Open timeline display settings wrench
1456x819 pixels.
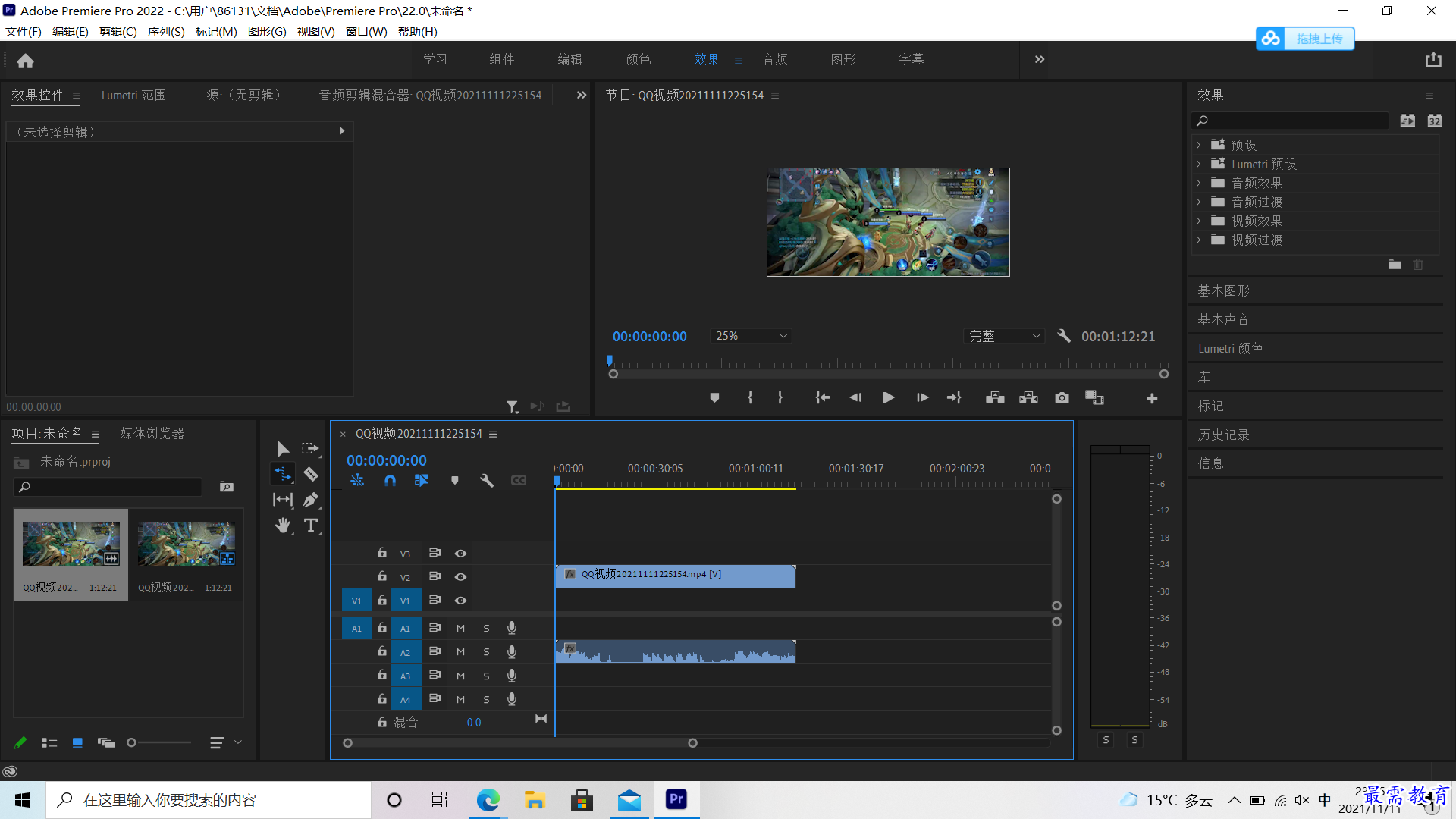[487, 480]
